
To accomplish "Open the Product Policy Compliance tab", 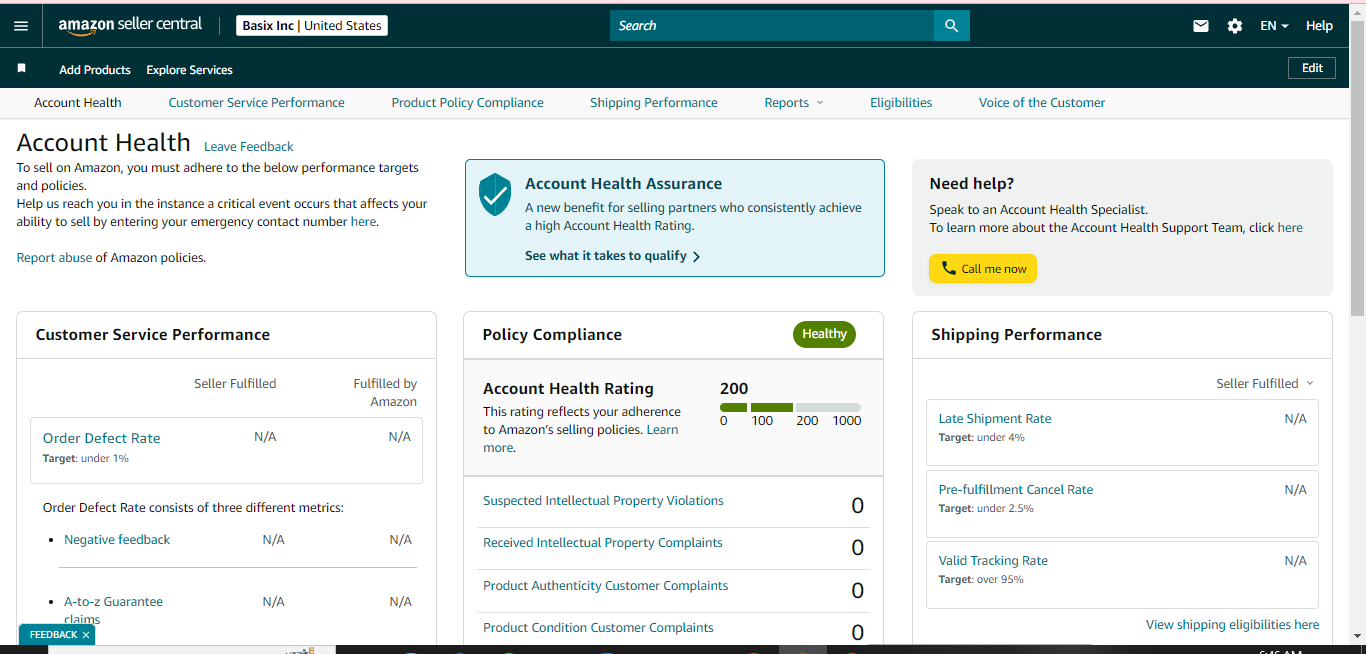I will tap(467, 102).
